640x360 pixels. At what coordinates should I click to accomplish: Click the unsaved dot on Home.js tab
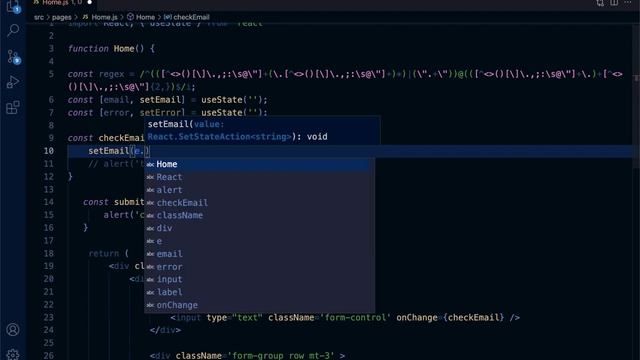point(90,3)
